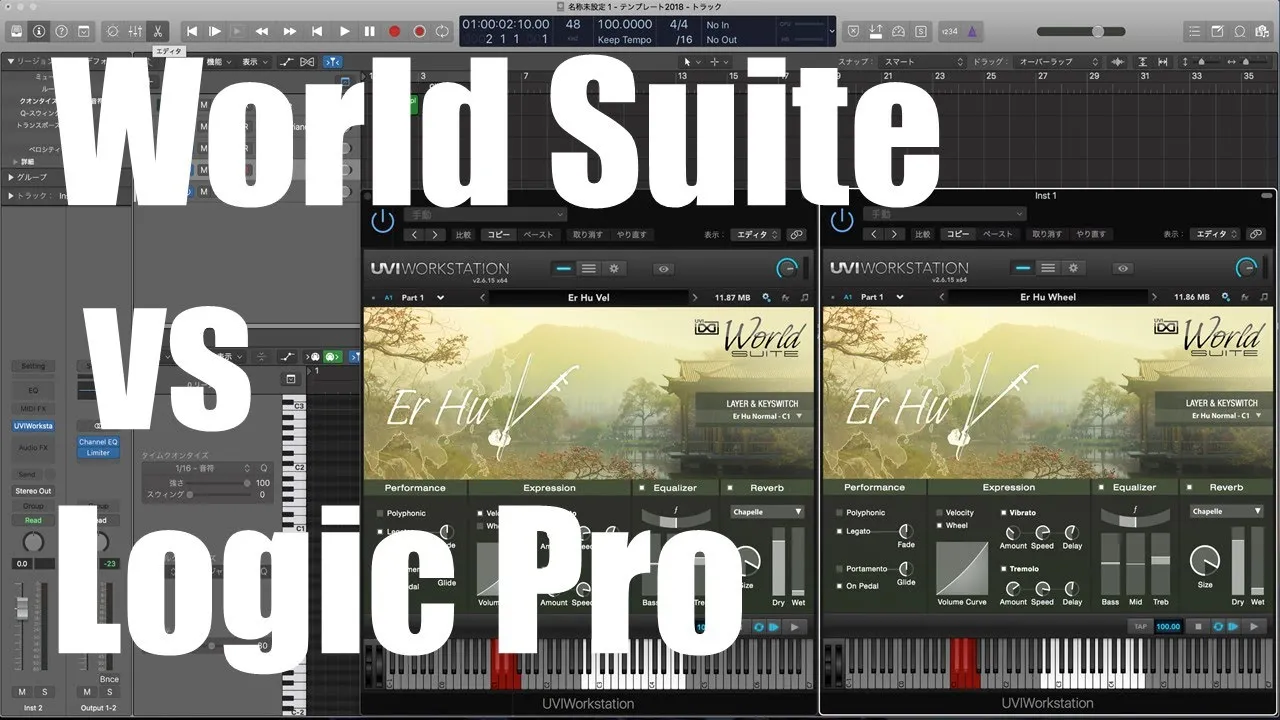1280x720 pixels.
Task: Click やり直す in Er Hu Wheel plugin header
Action: (1091, 234)
